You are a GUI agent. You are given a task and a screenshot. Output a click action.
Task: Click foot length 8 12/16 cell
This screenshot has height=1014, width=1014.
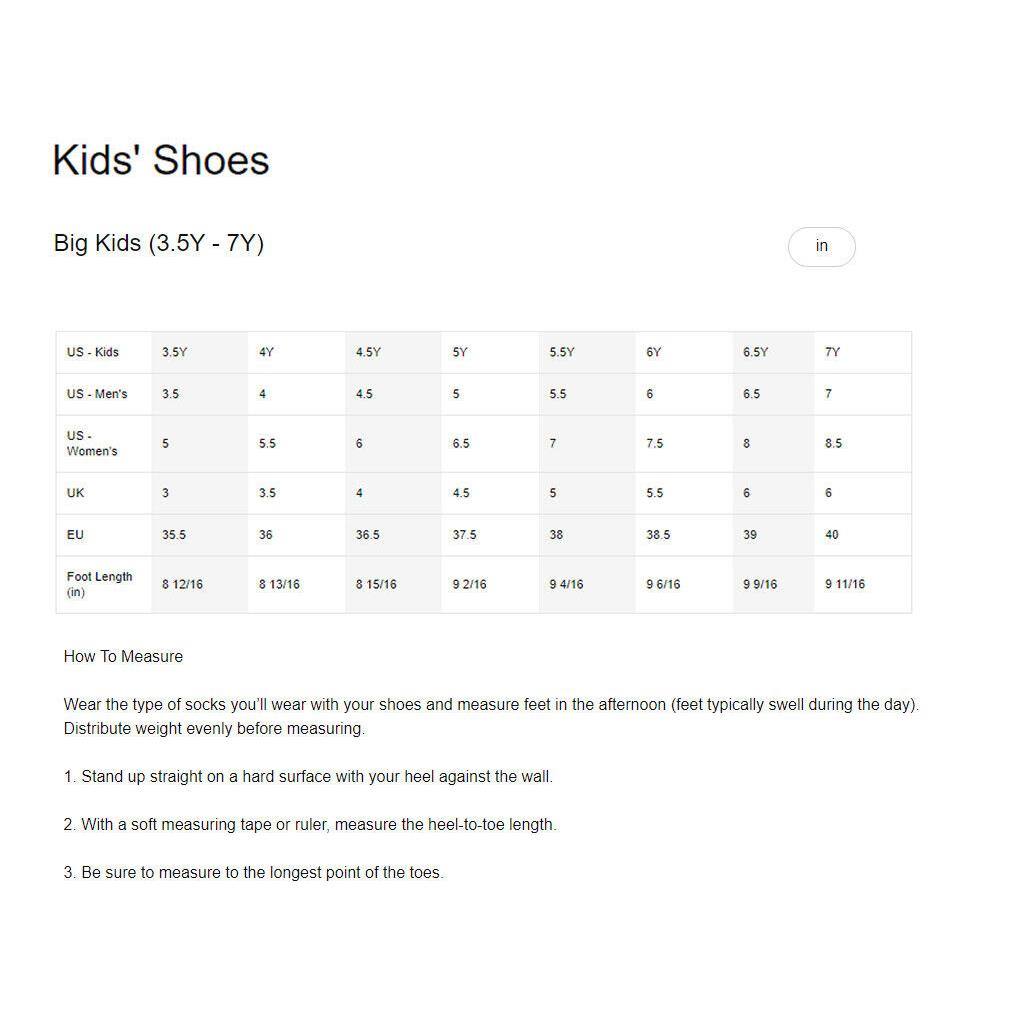coord(200,585)
